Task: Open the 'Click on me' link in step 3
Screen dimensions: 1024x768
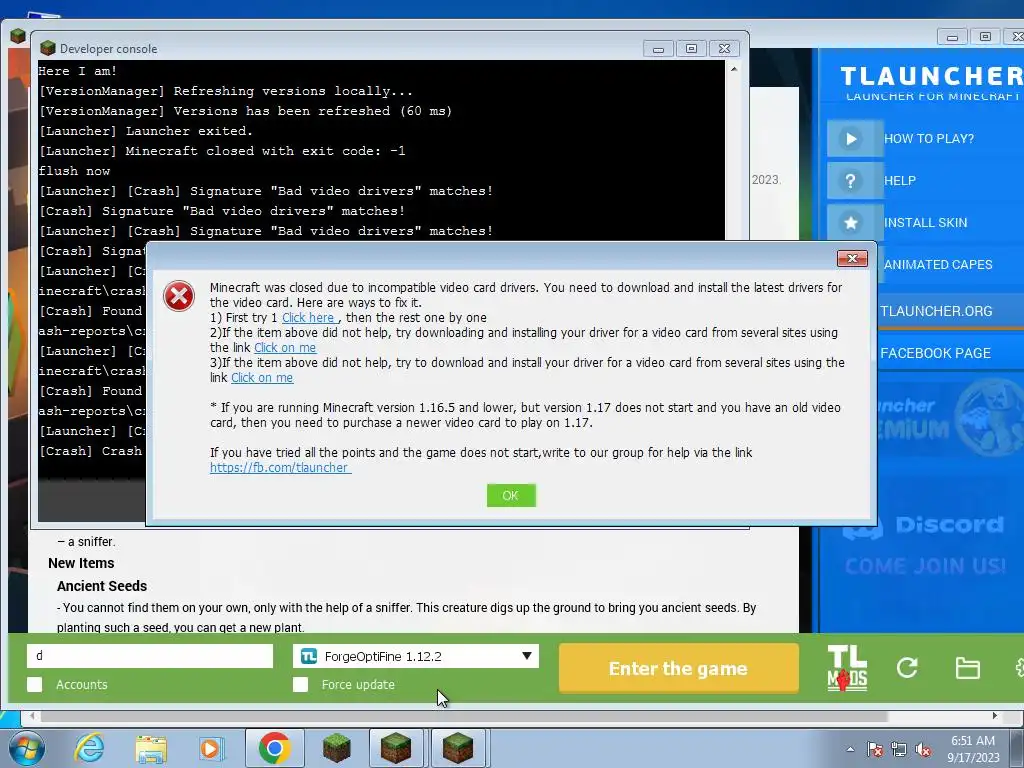Action: (262, 378)
